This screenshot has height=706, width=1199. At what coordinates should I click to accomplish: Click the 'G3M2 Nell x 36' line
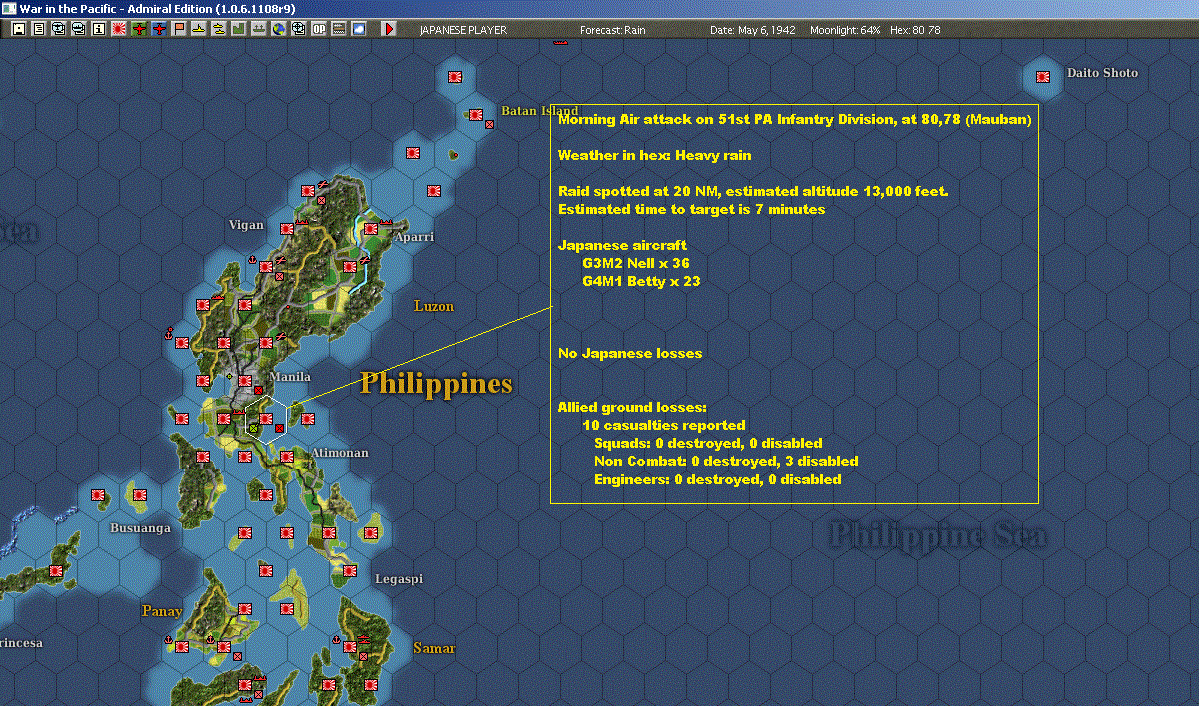tap(635, 263)
